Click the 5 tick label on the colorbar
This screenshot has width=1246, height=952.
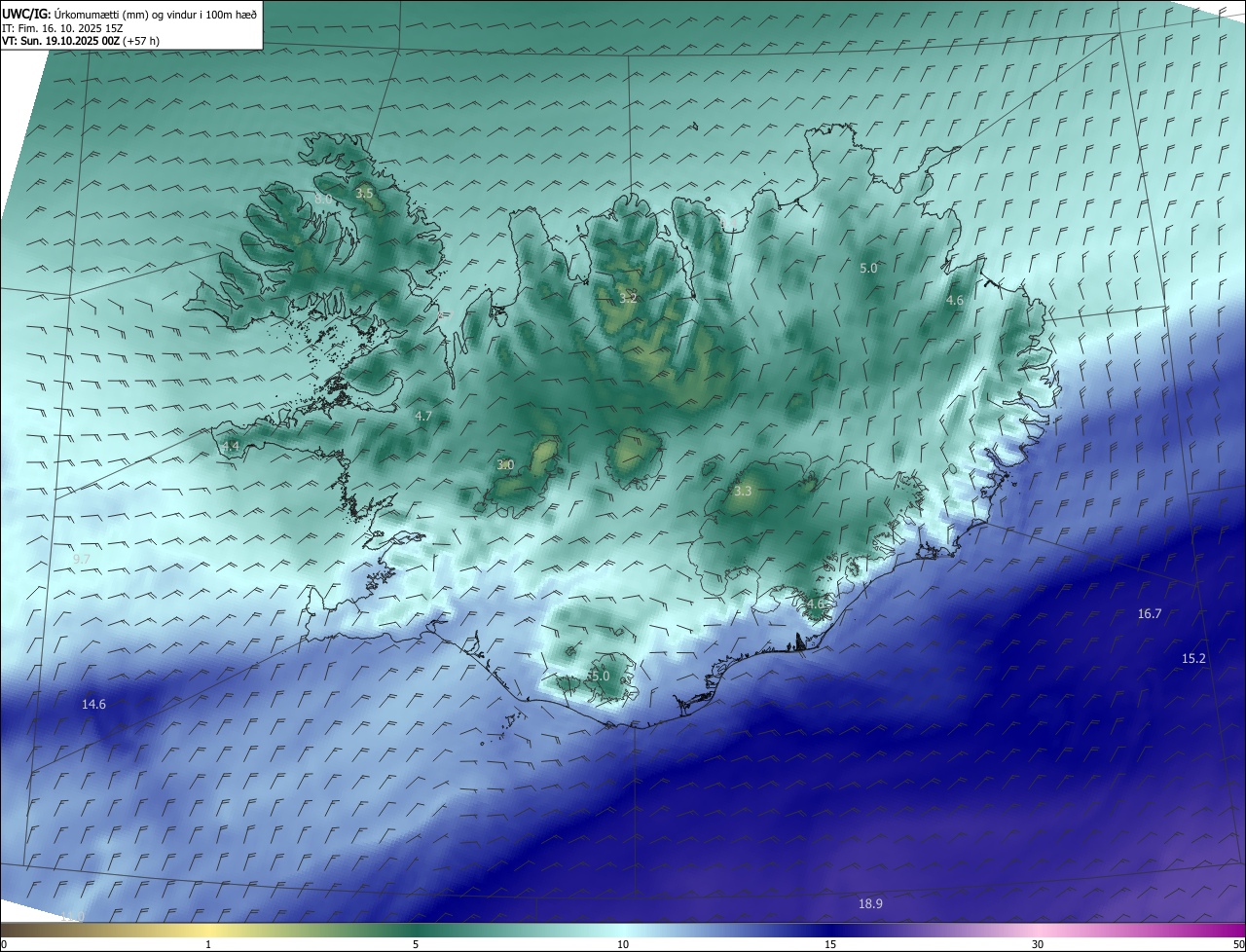click(x=416, y=944)
